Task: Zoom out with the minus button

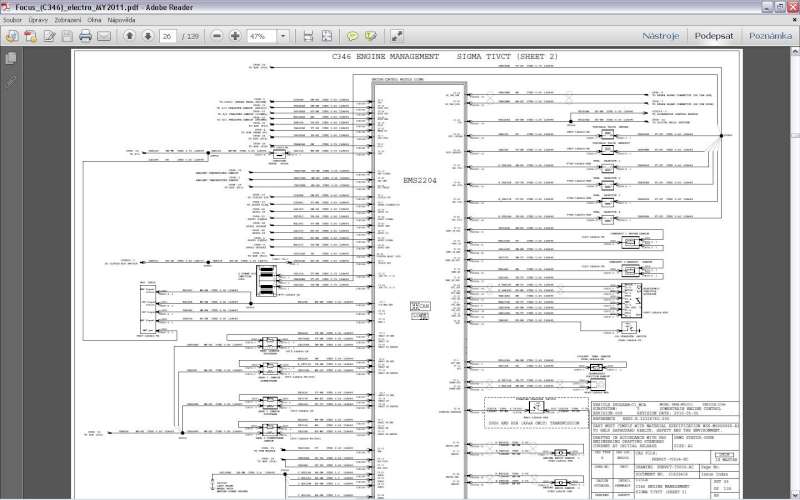Action: pos(217,36)
